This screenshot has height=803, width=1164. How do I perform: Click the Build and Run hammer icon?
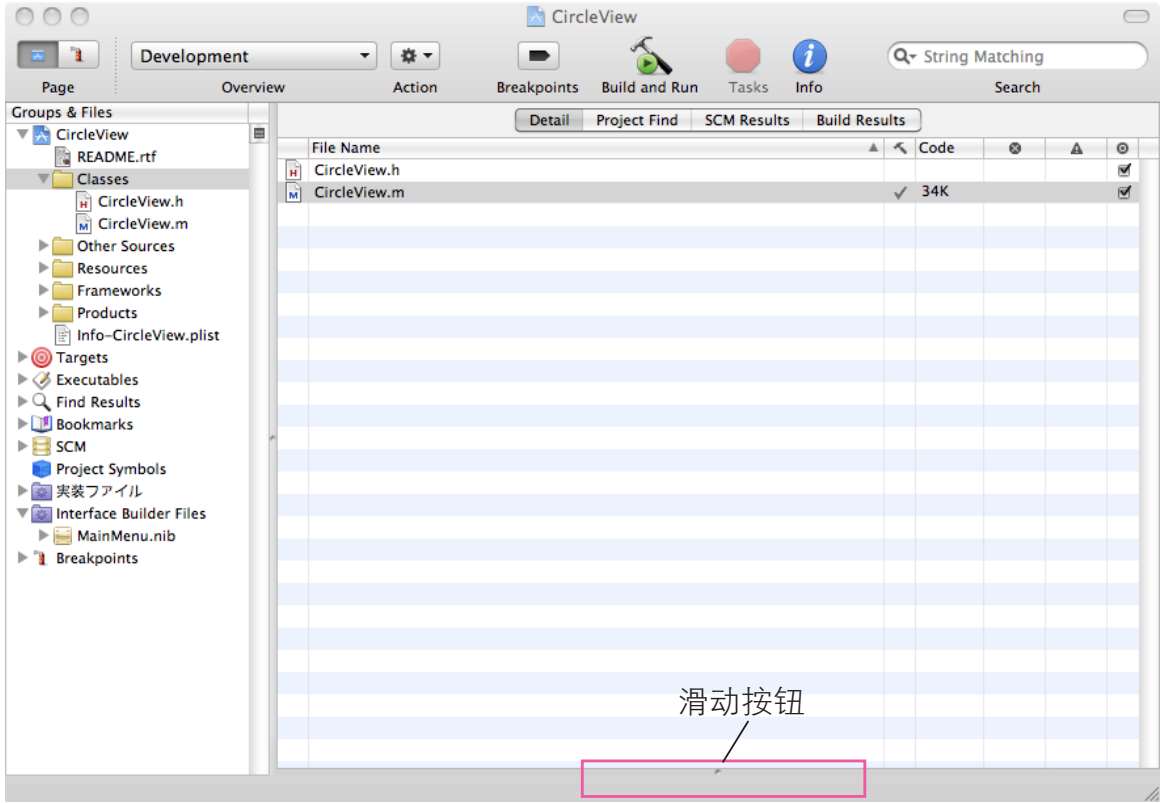[650, 56]
